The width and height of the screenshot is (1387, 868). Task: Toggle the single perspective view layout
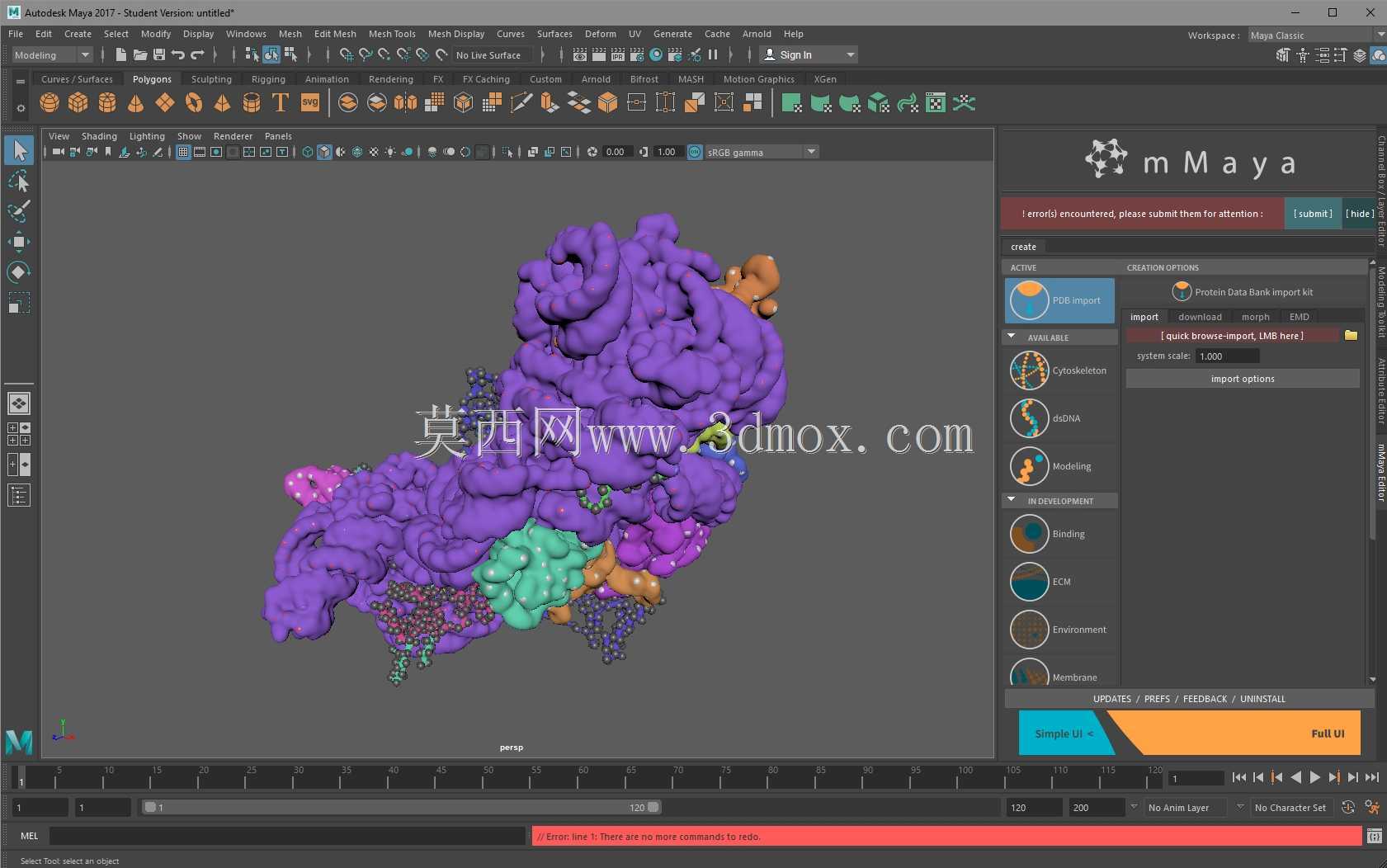[x=19, y=403]
